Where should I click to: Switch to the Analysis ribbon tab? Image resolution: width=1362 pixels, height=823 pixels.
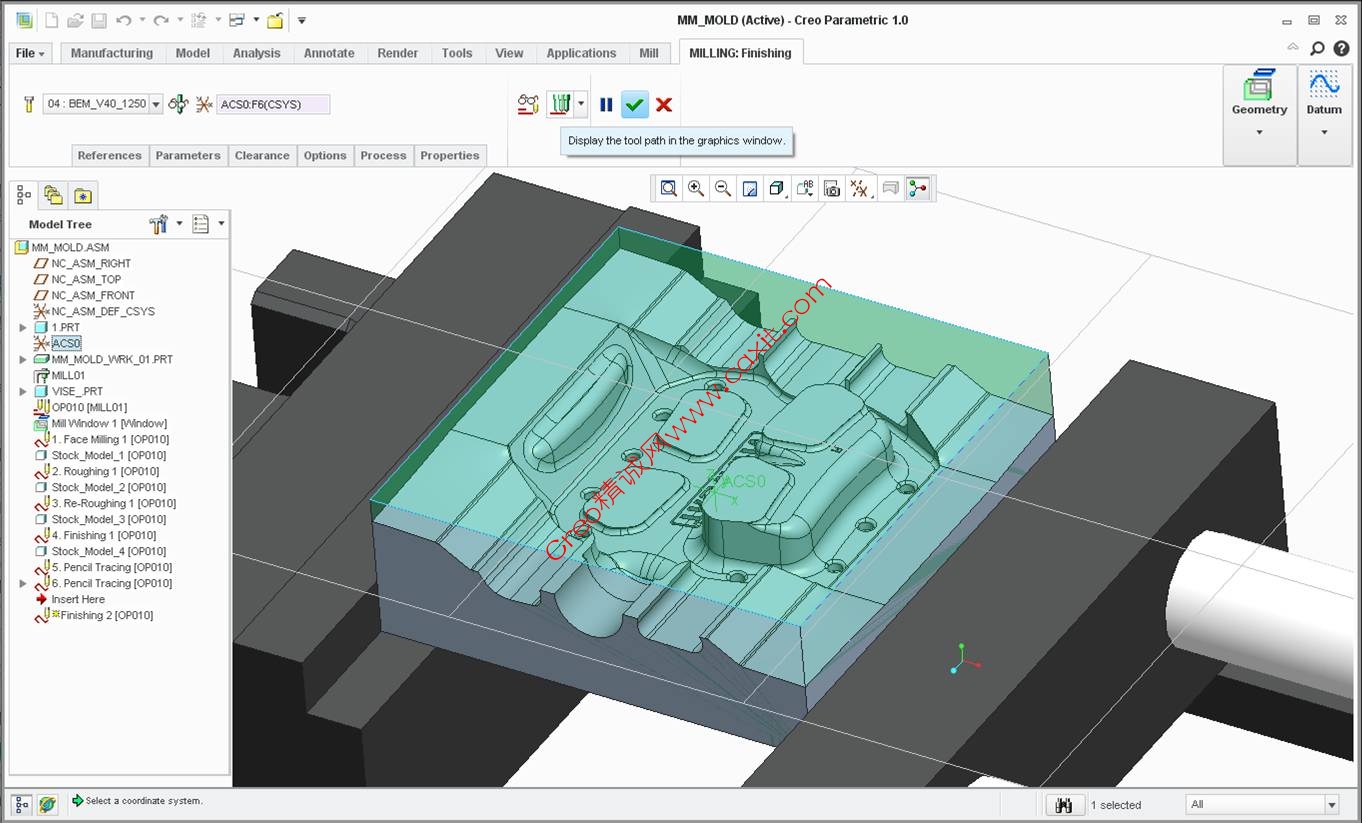[x=257, y=53]
